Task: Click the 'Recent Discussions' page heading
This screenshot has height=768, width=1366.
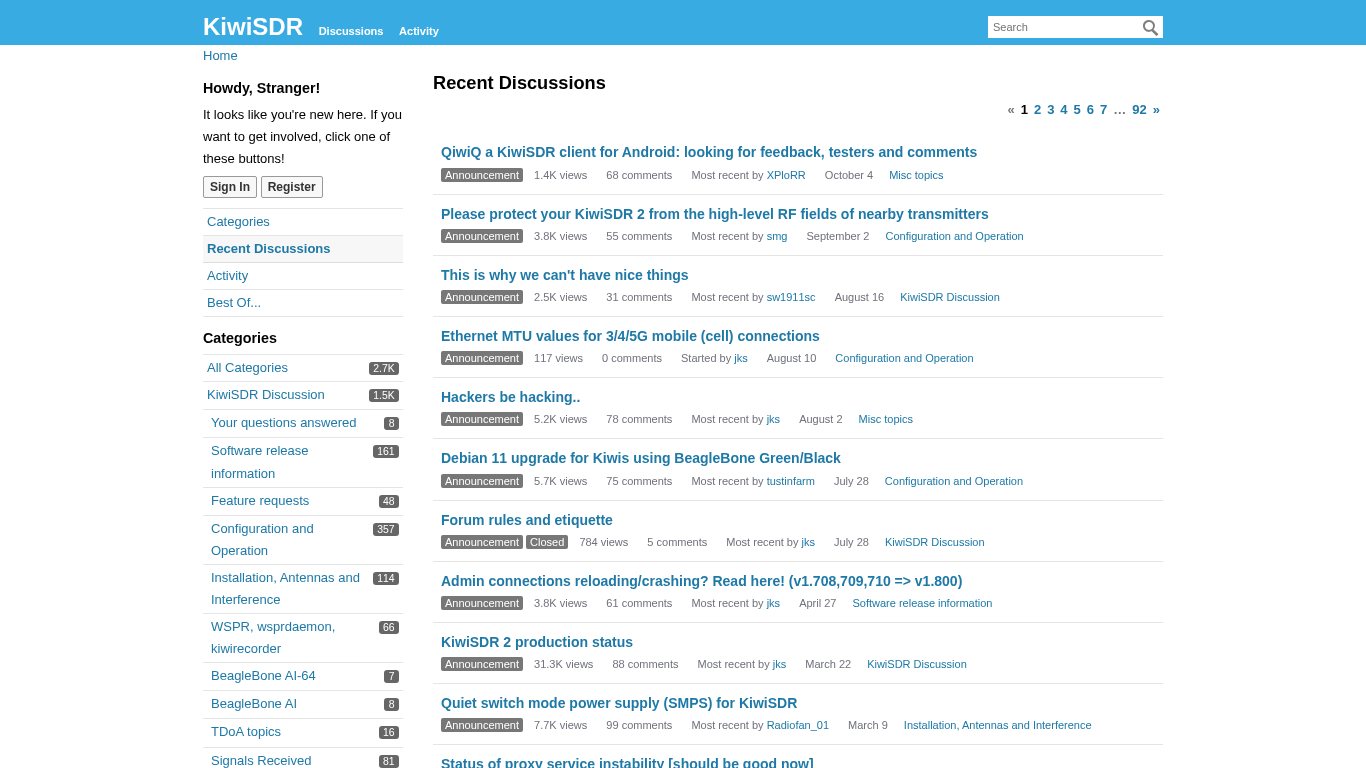Action: [519, 83]
